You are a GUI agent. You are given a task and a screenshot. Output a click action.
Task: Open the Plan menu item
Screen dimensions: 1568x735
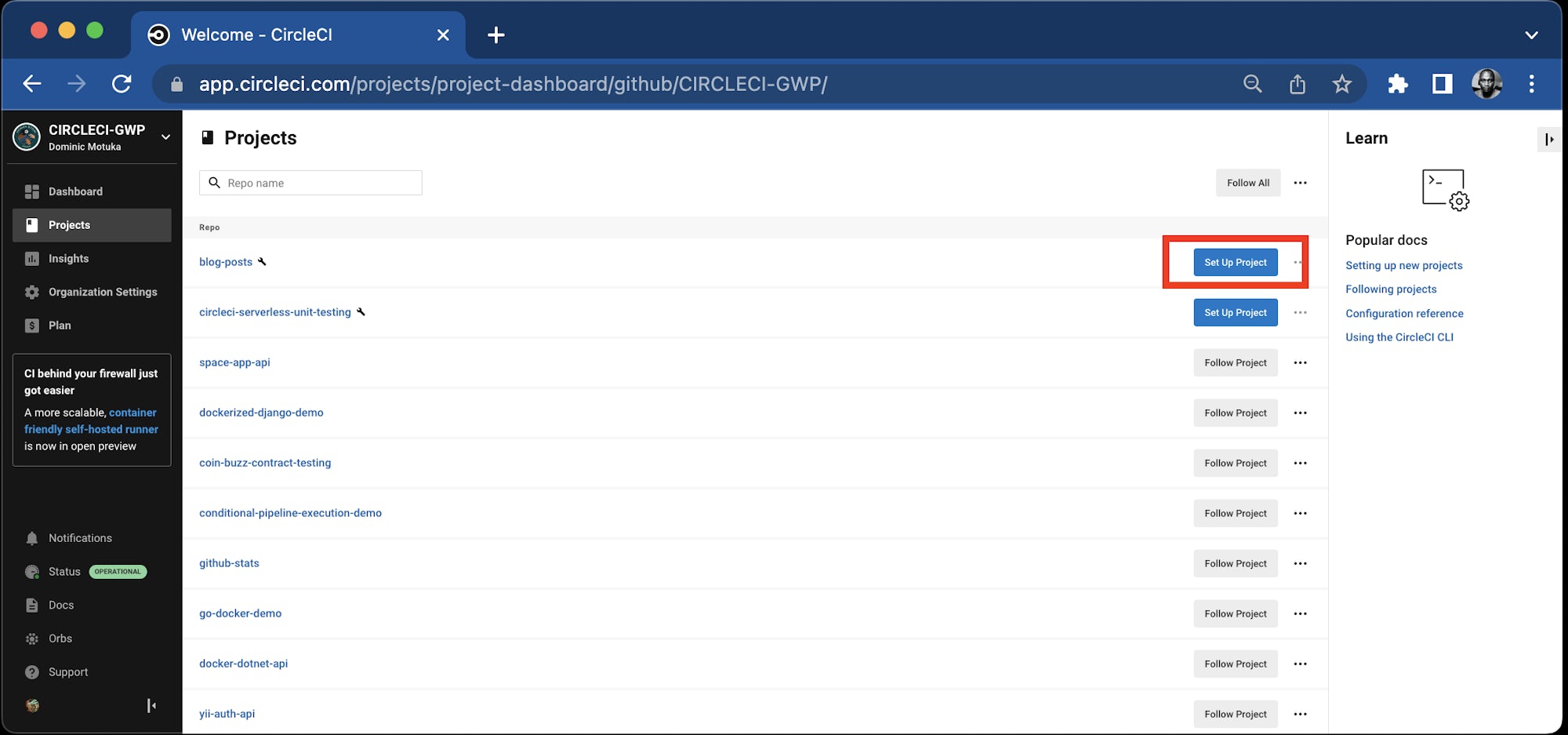pyautogui.click(x=60, y=326)
